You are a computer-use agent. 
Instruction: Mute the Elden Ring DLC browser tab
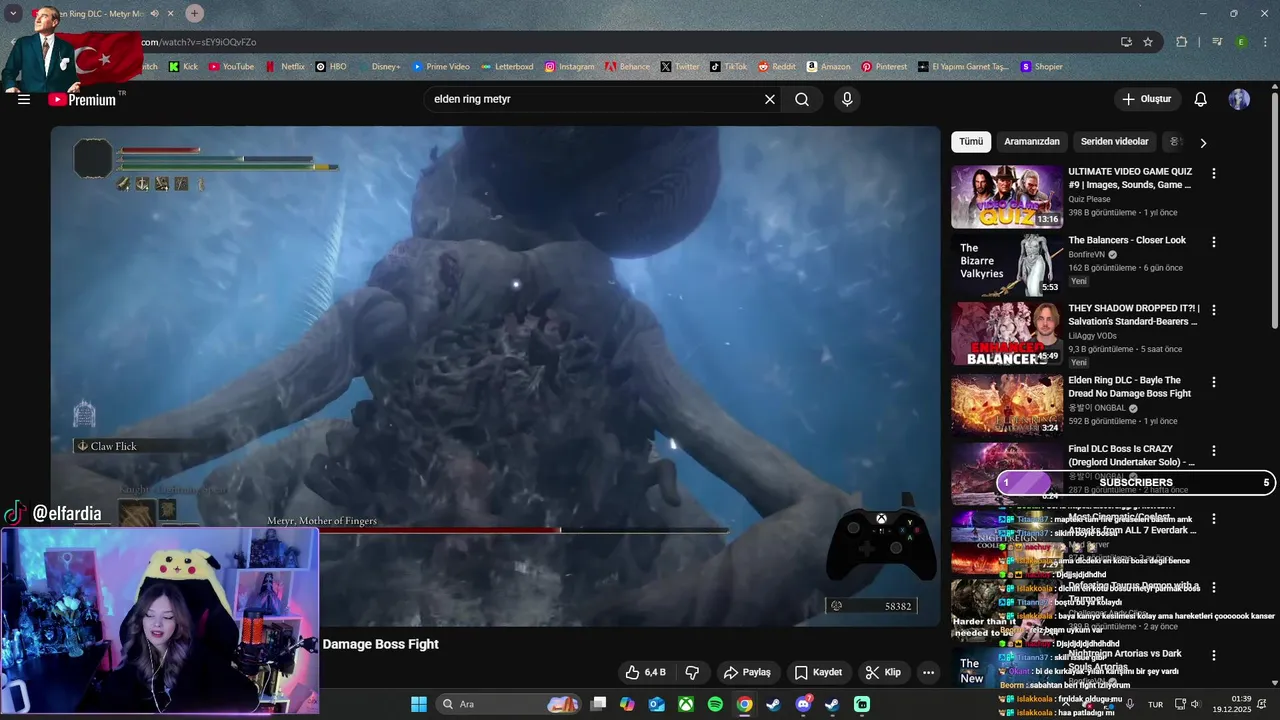coord(155,14)
